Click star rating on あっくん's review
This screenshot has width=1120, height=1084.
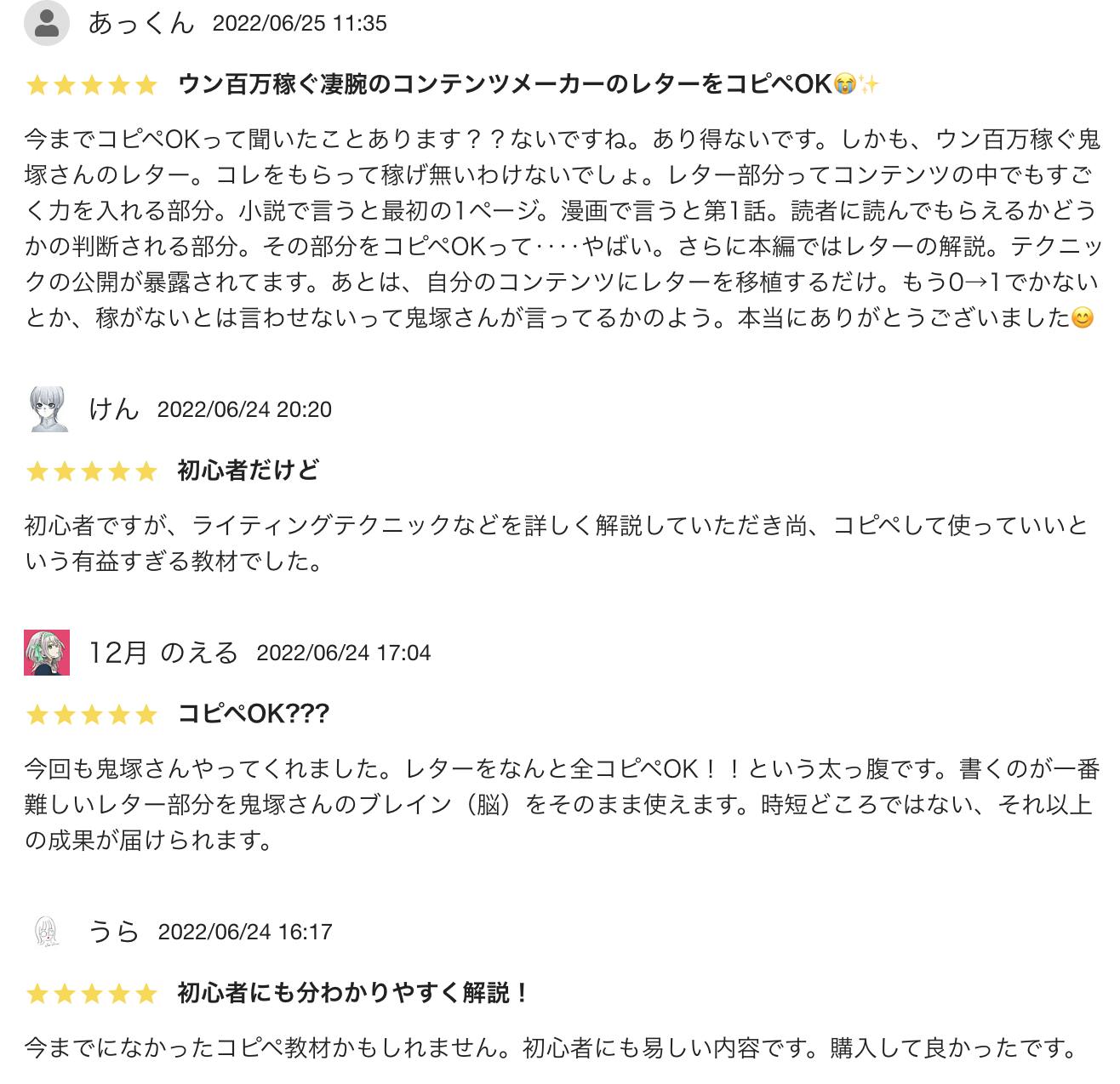(x=92, y=84)
